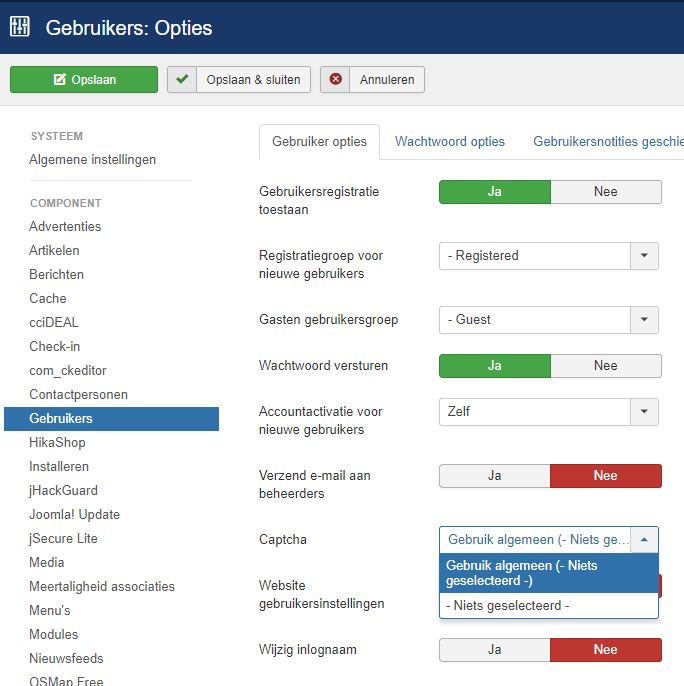Viewport: 684px width, 686px height.
Task: Set Wachtwoord versturen to Nee
Action: [605, 366]
